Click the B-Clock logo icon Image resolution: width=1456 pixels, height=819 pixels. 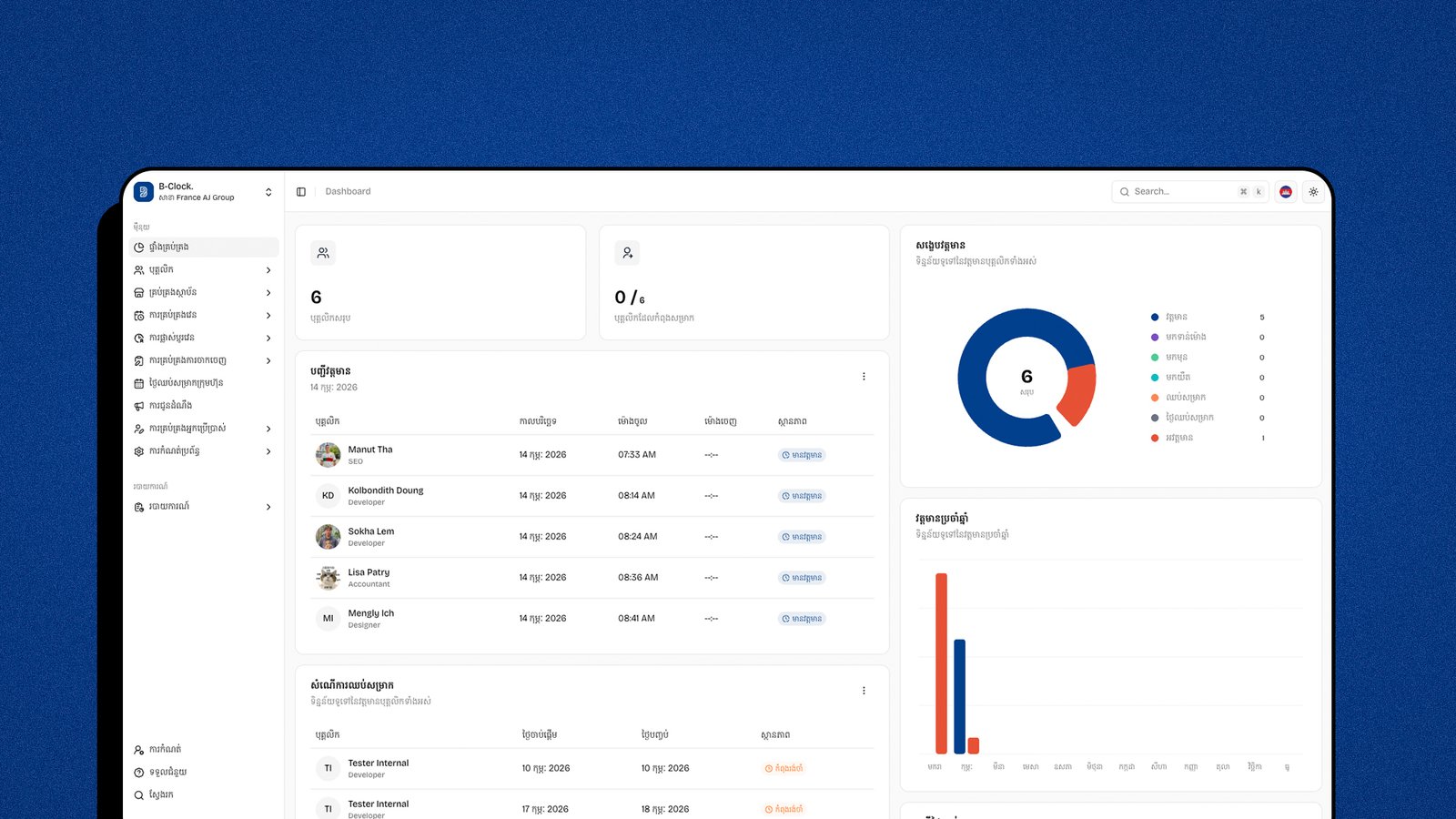pos(144,192)
